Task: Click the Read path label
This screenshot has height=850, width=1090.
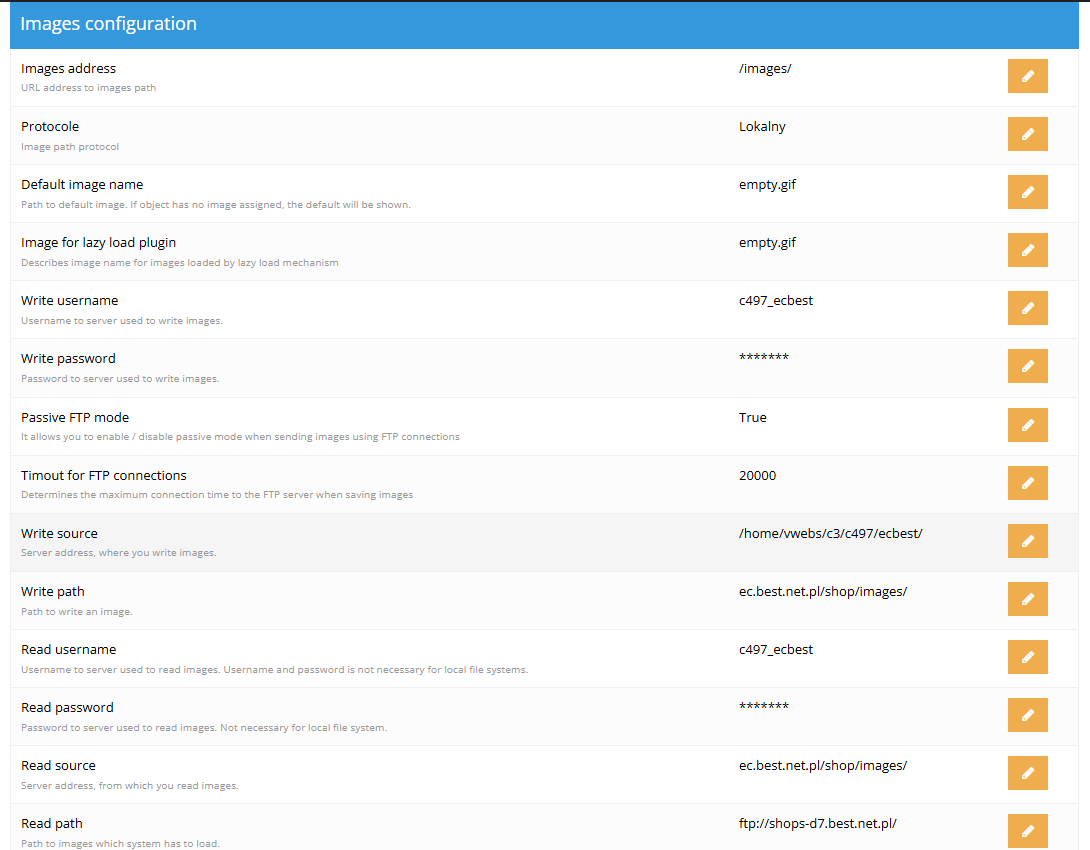Action: point(51,824)
